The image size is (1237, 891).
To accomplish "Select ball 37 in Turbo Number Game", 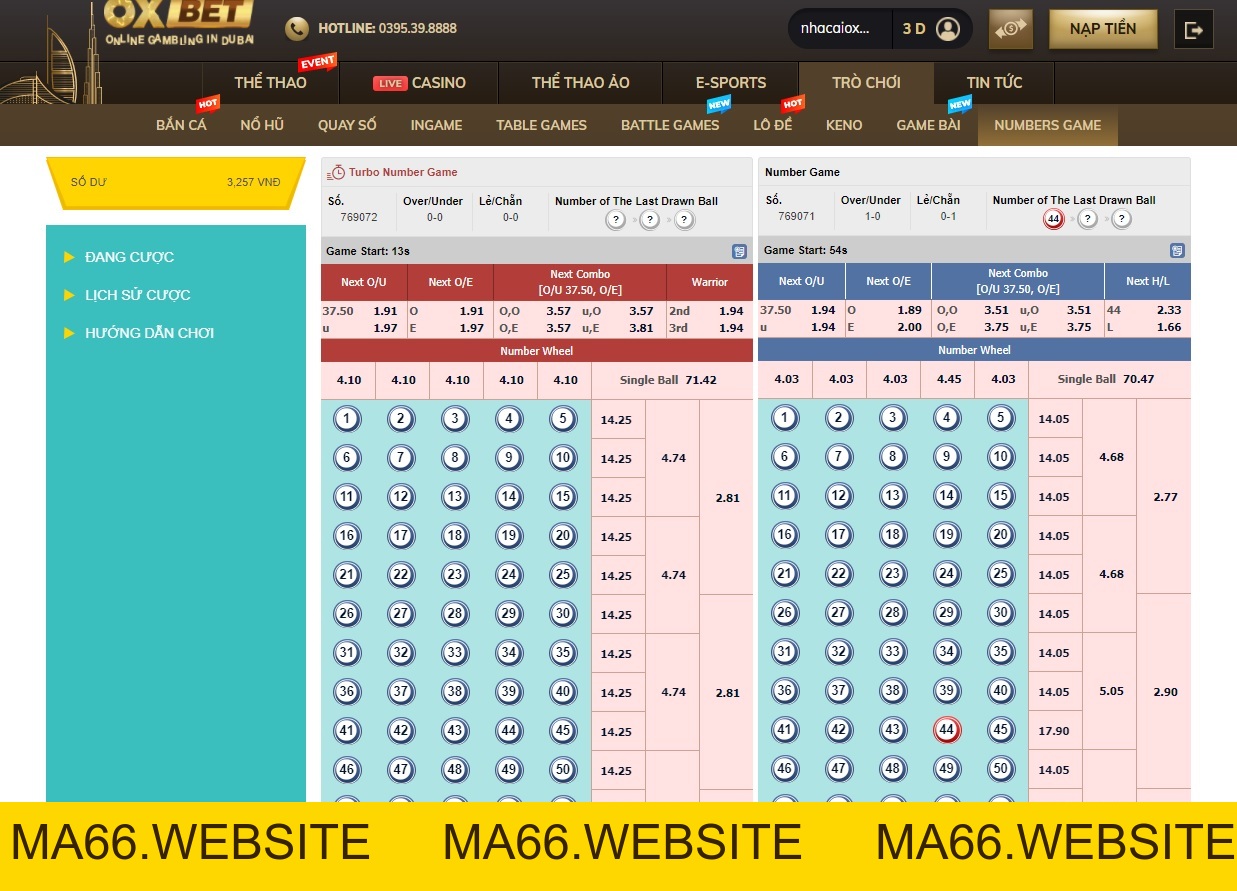I will click(x=401, y=692).
